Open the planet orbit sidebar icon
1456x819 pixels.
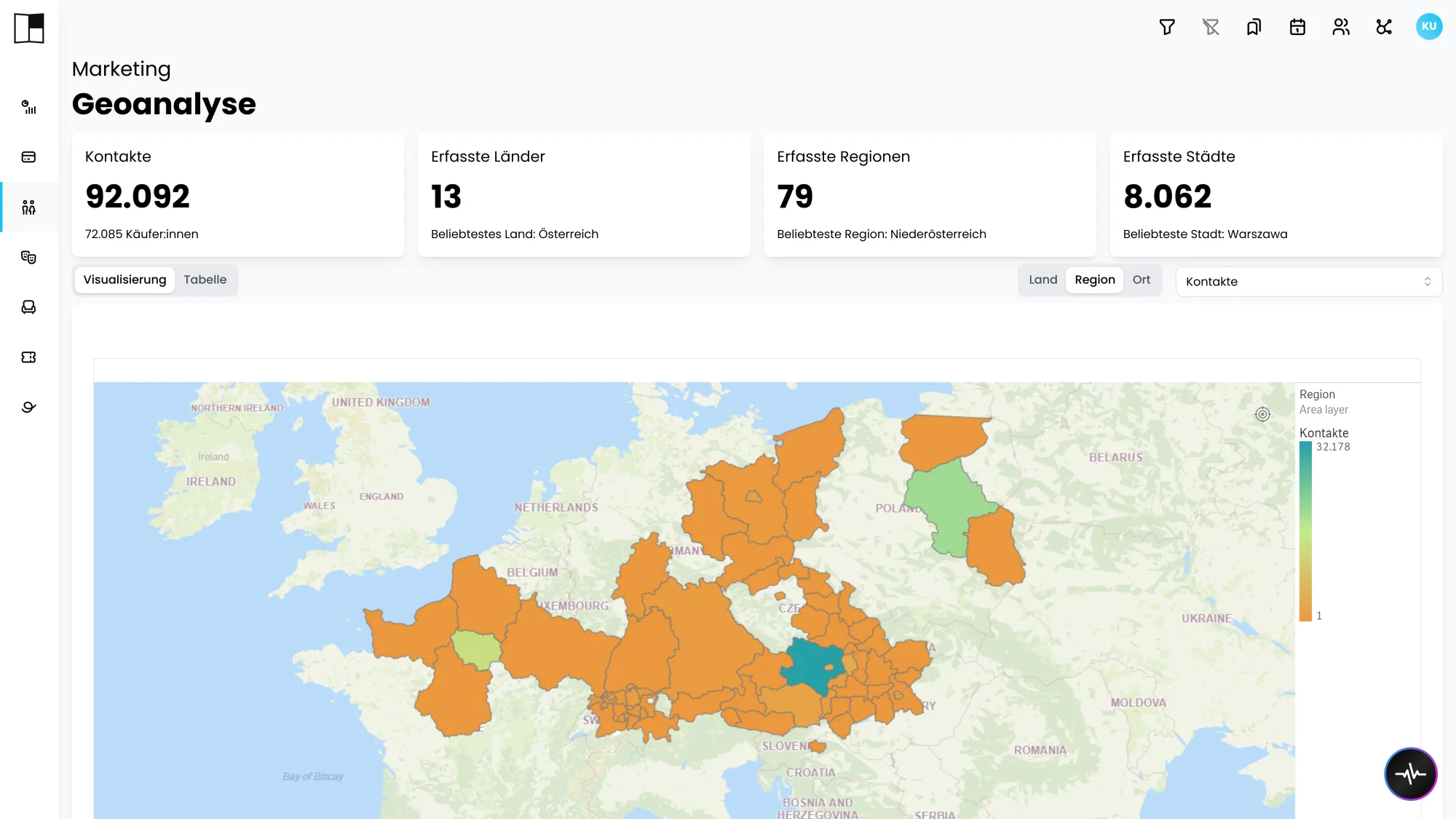pos(28,407)
